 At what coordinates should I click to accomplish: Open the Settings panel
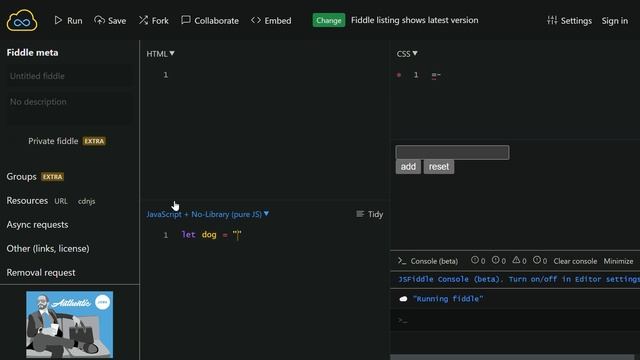[569, 20]
